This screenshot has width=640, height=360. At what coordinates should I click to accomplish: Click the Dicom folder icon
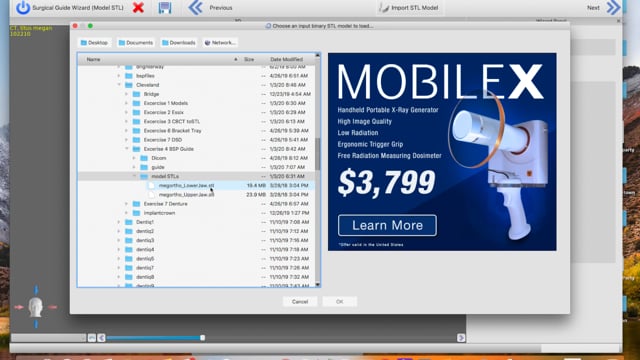[x=144, y=158]
